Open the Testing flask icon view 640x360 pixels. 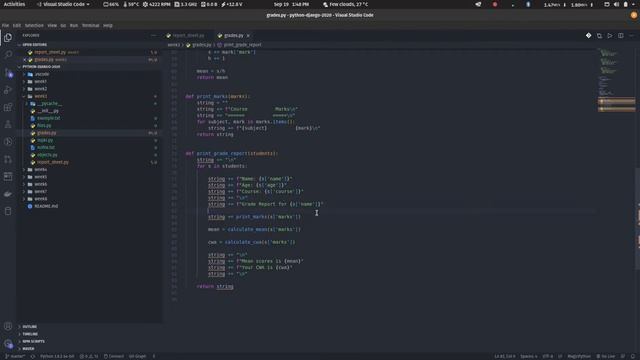coord(8,124)
